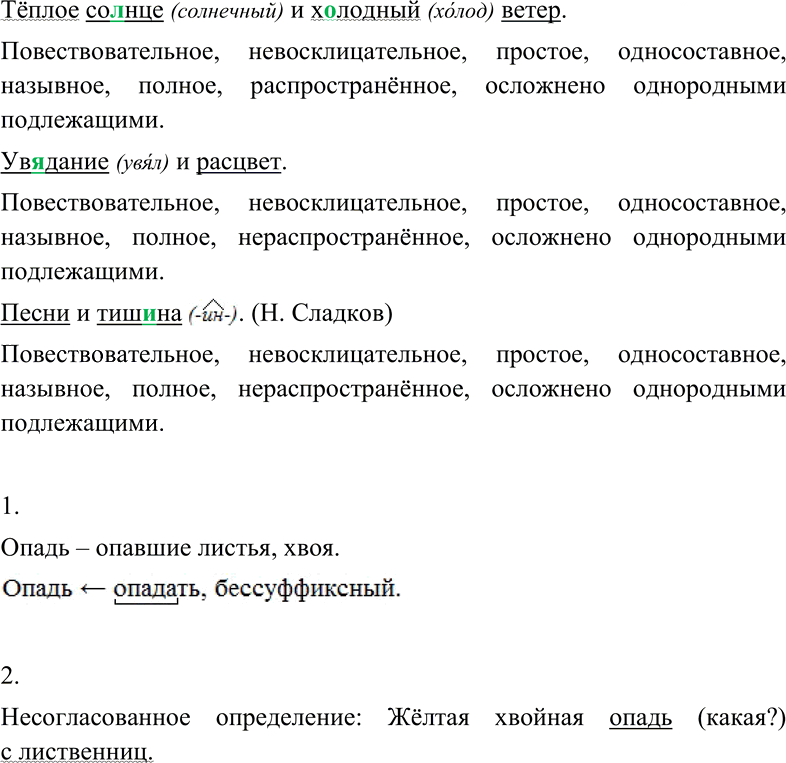Viewport: 786px width, 763px height.
Task: Click the suffix note '(-ин-)'
Action: (x=212, y=313)
